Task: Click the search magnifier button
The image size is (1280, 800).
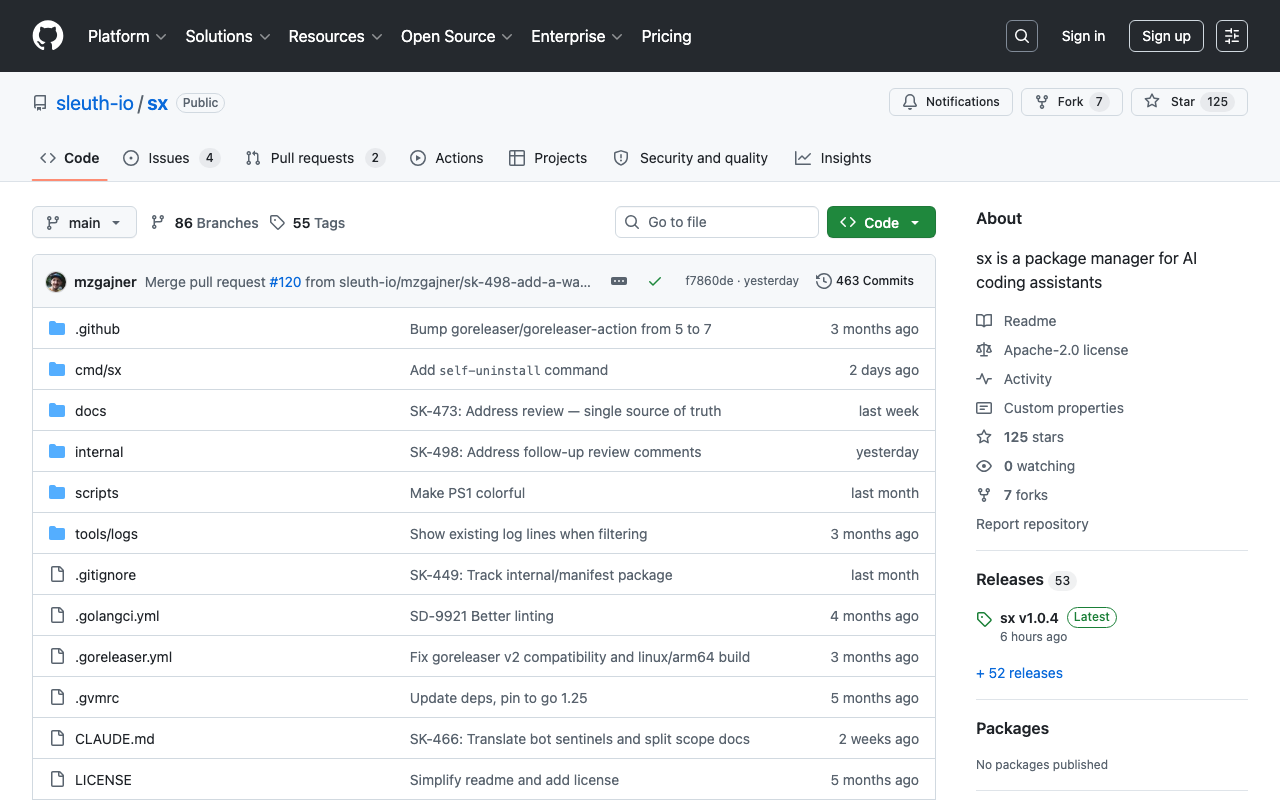Action: point(1022,36)
